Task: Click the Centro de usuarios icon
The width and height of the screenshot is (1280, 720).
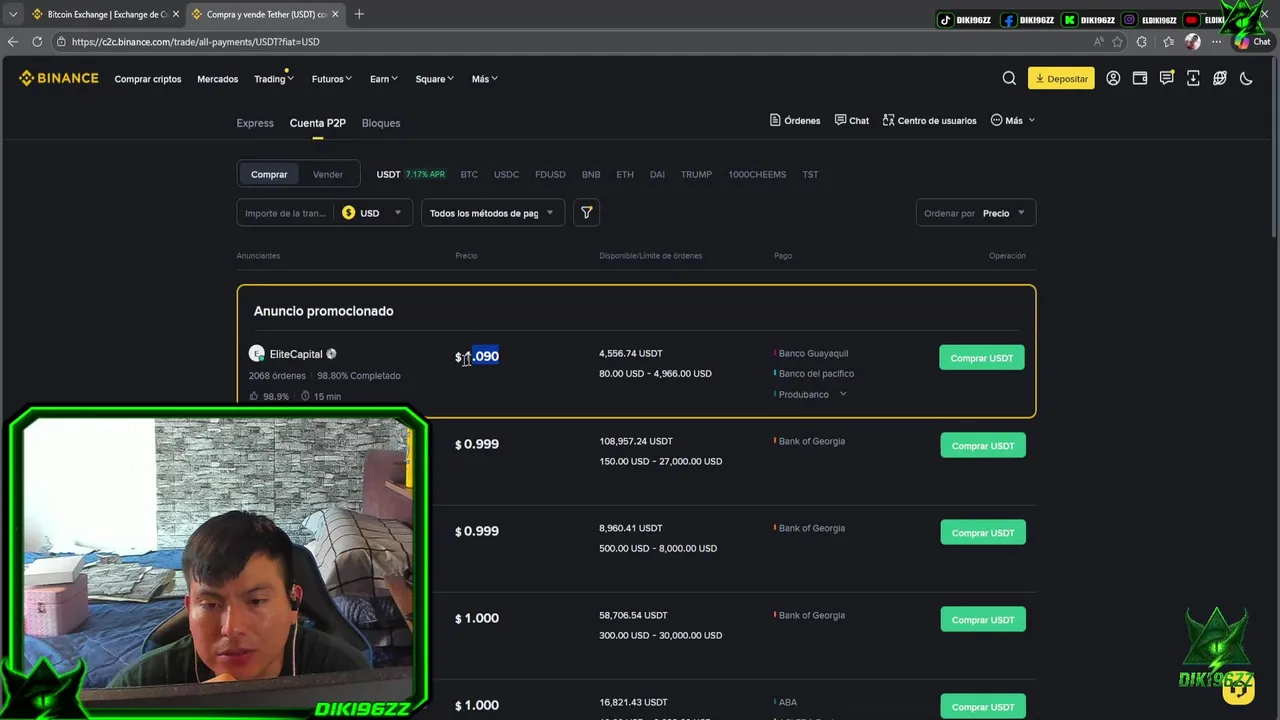Action: [888, 120]
